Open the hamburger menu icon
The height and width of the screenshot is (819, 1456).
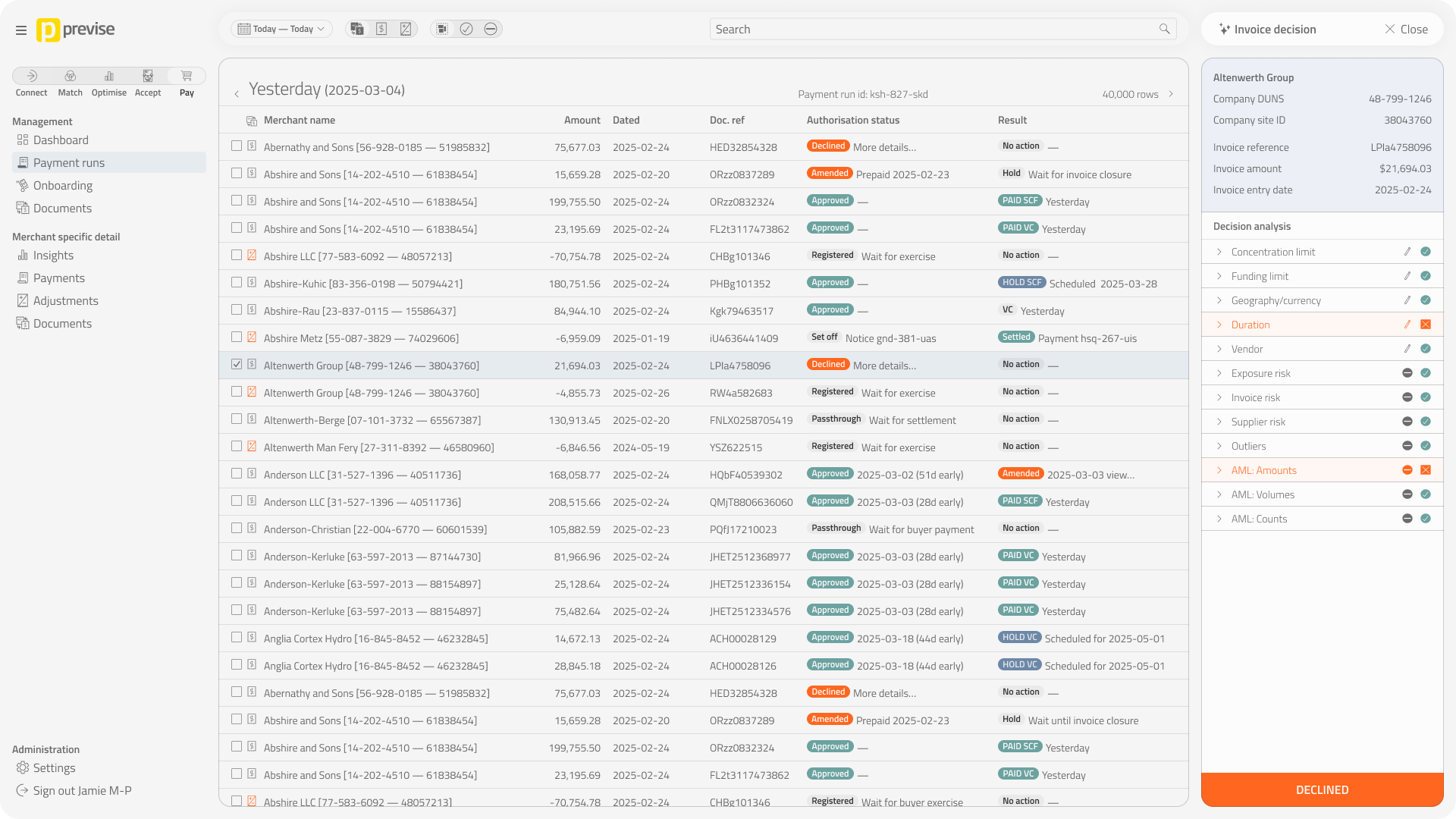point(21,30)
